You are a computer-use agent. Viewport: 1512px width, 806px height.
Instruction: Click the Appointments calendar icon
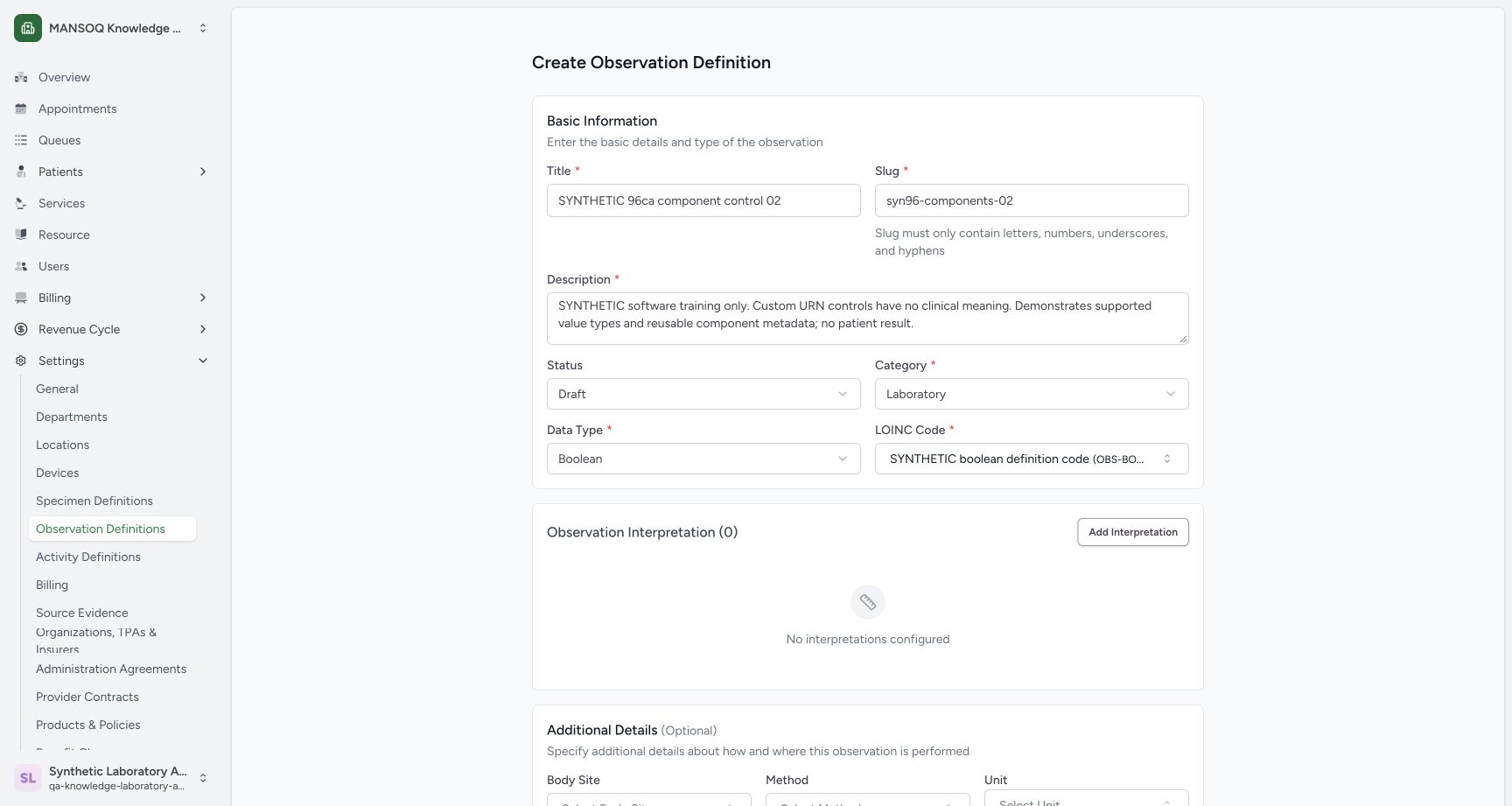(x=21, y=109)
